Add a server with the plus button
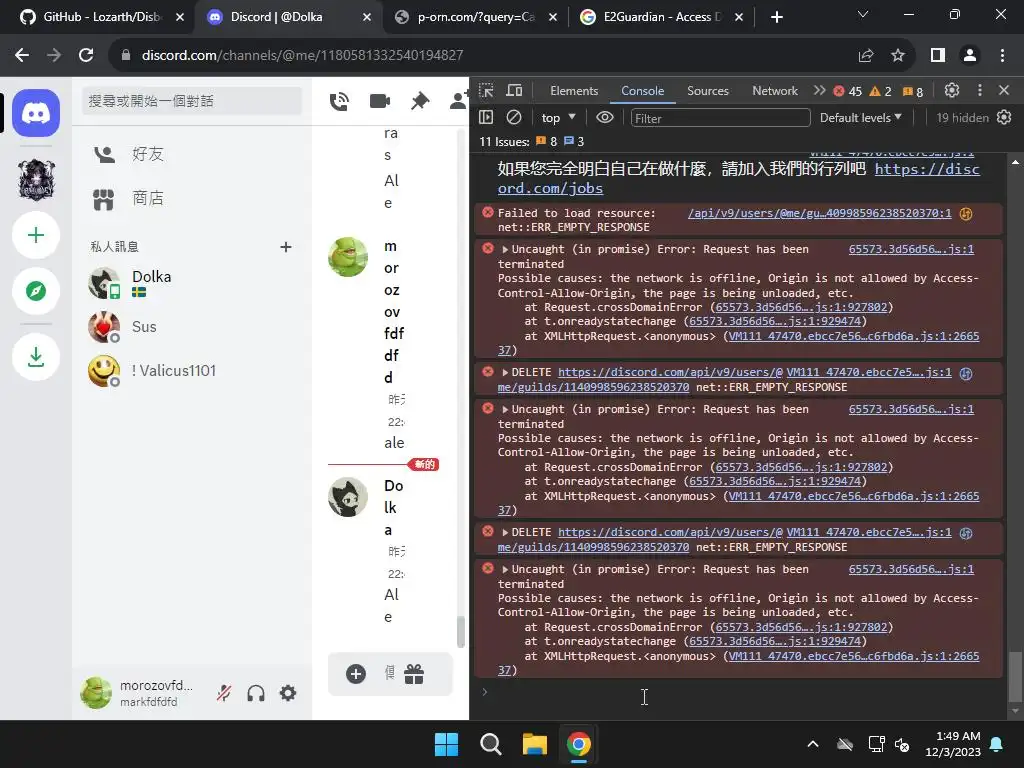The height and width of the screenshot is (768, 1024). coord(36,235)
